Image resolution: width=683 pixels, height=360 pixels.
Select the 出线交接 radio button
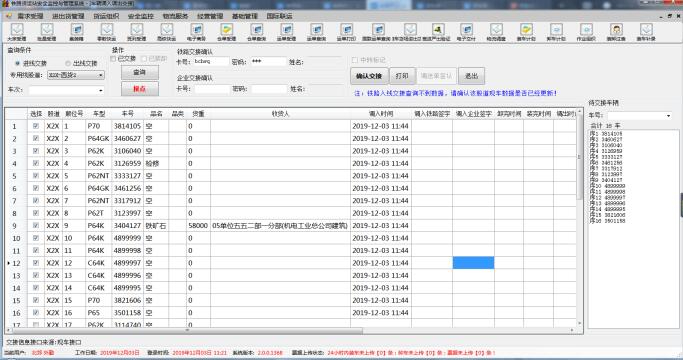tap(68, 64)
